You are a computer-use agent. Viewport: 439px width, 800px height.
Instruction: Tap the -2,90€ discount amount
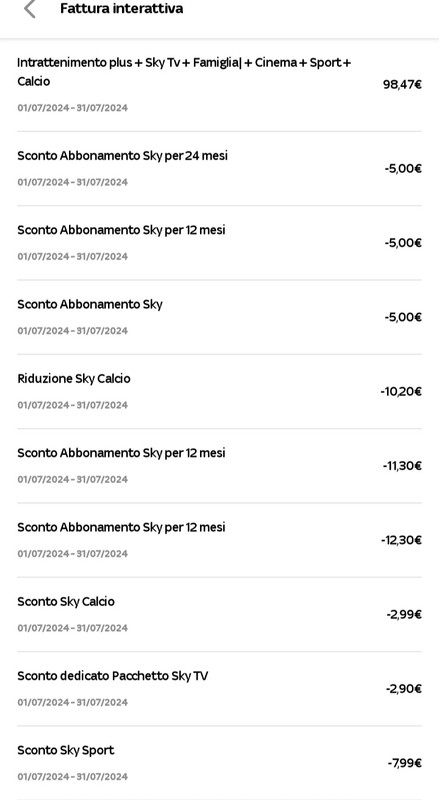[x=404, y=689]
